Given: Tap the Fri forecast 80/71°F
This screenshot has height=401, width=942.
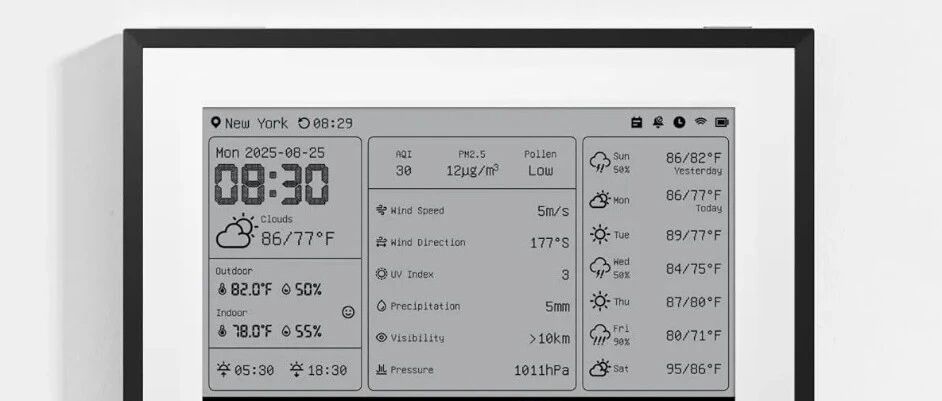Looking at the screenshot, I should point(694,335).
